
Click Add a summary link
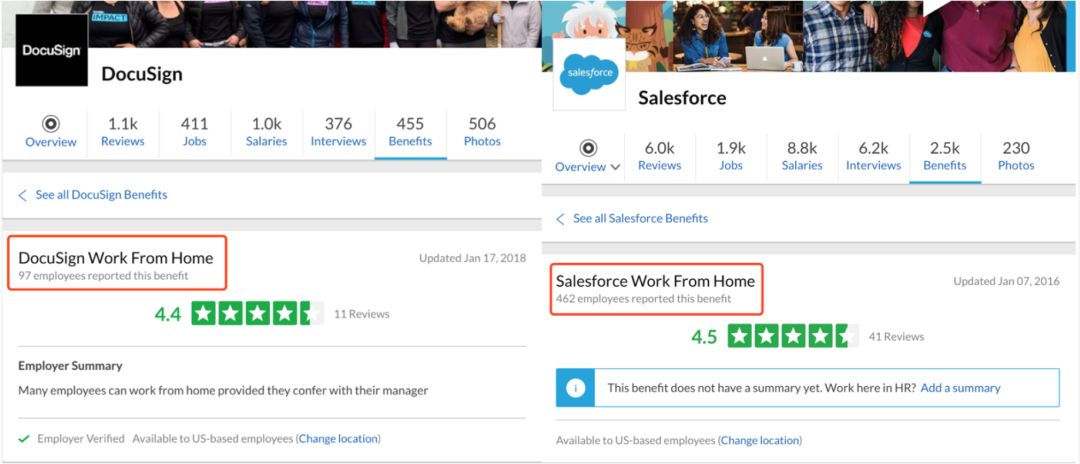click(960, 388)
